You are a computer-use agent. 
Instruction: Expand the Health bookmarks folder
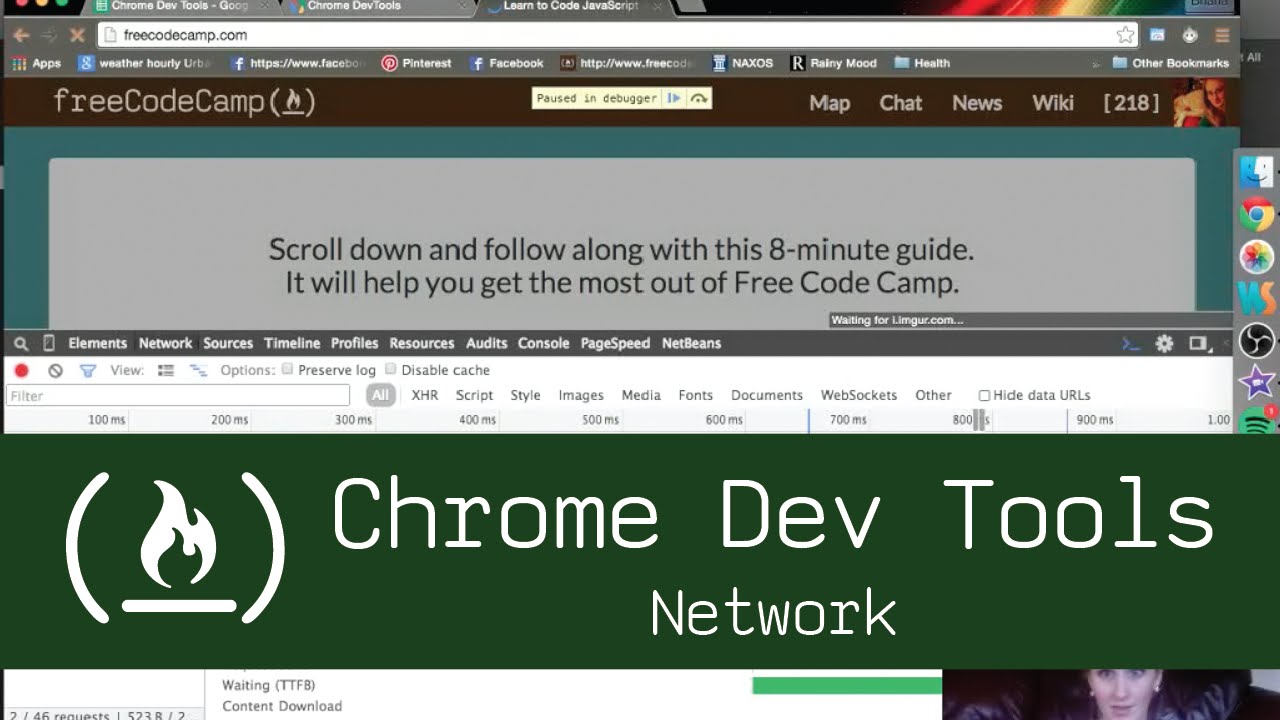pyautogui.click(x=922, y=63)
